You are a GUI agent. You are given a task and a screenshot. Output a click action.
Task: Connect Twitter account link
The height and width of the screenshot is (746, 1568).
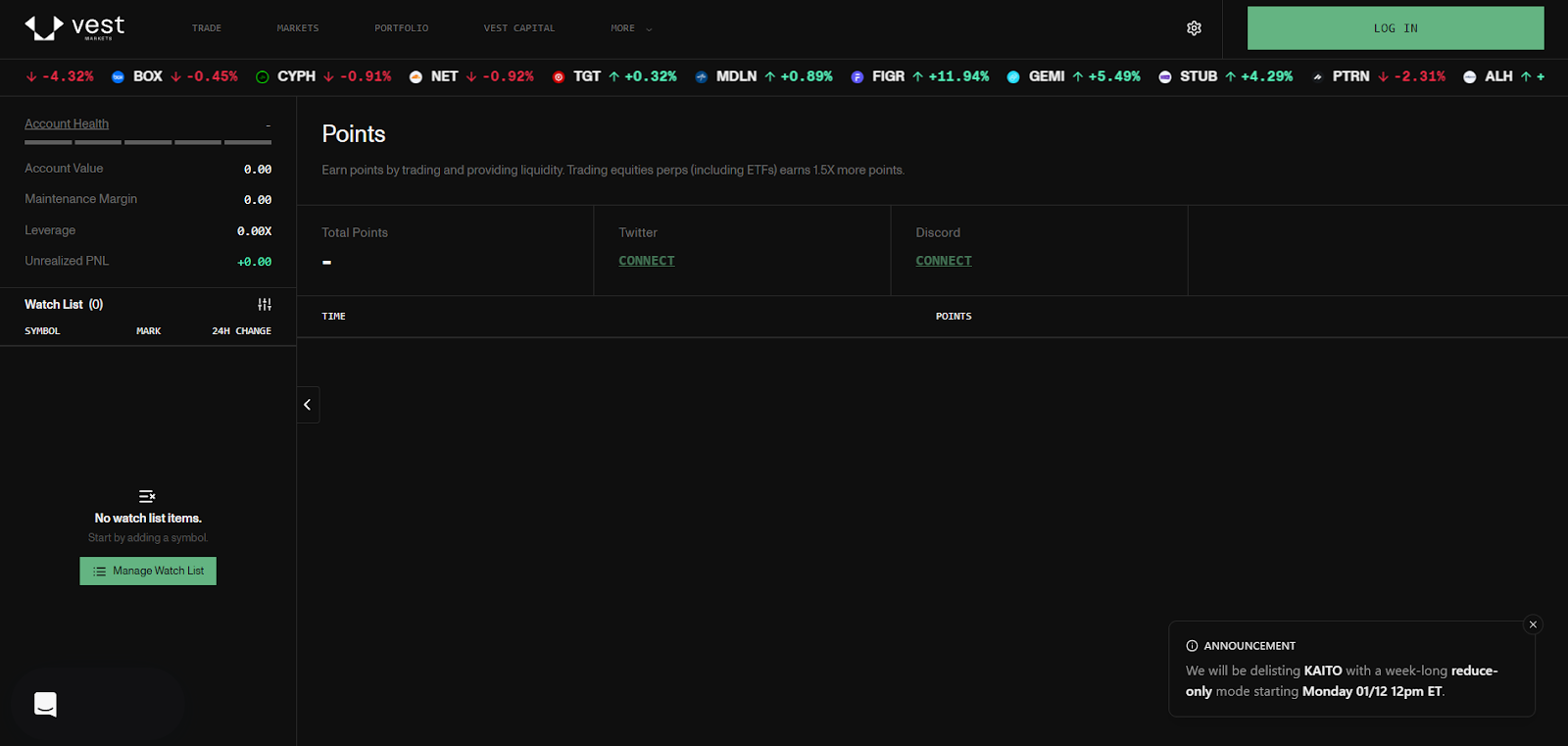647,261
